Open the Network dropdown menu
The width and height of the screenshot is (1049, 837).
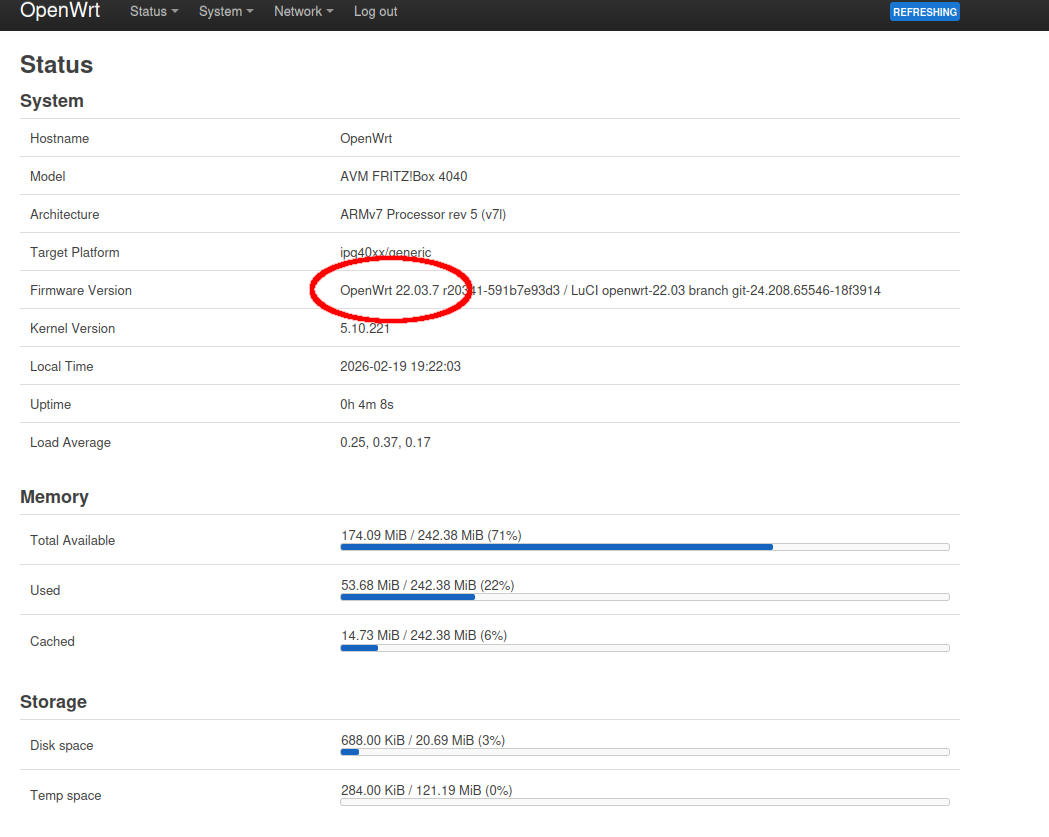tap(303, 12)
